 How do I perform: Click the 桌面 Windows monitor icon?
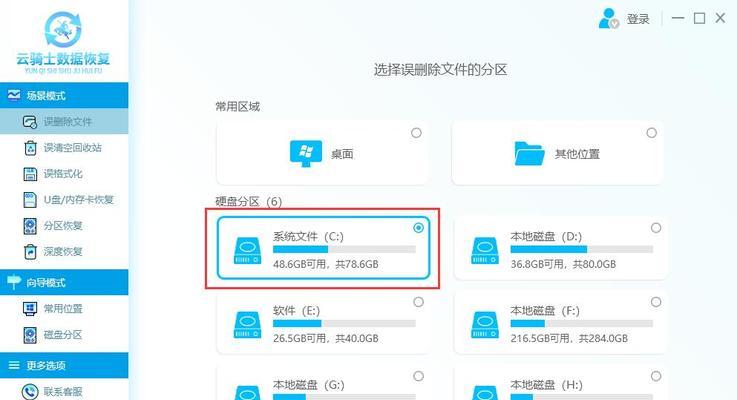click(306, 153)
